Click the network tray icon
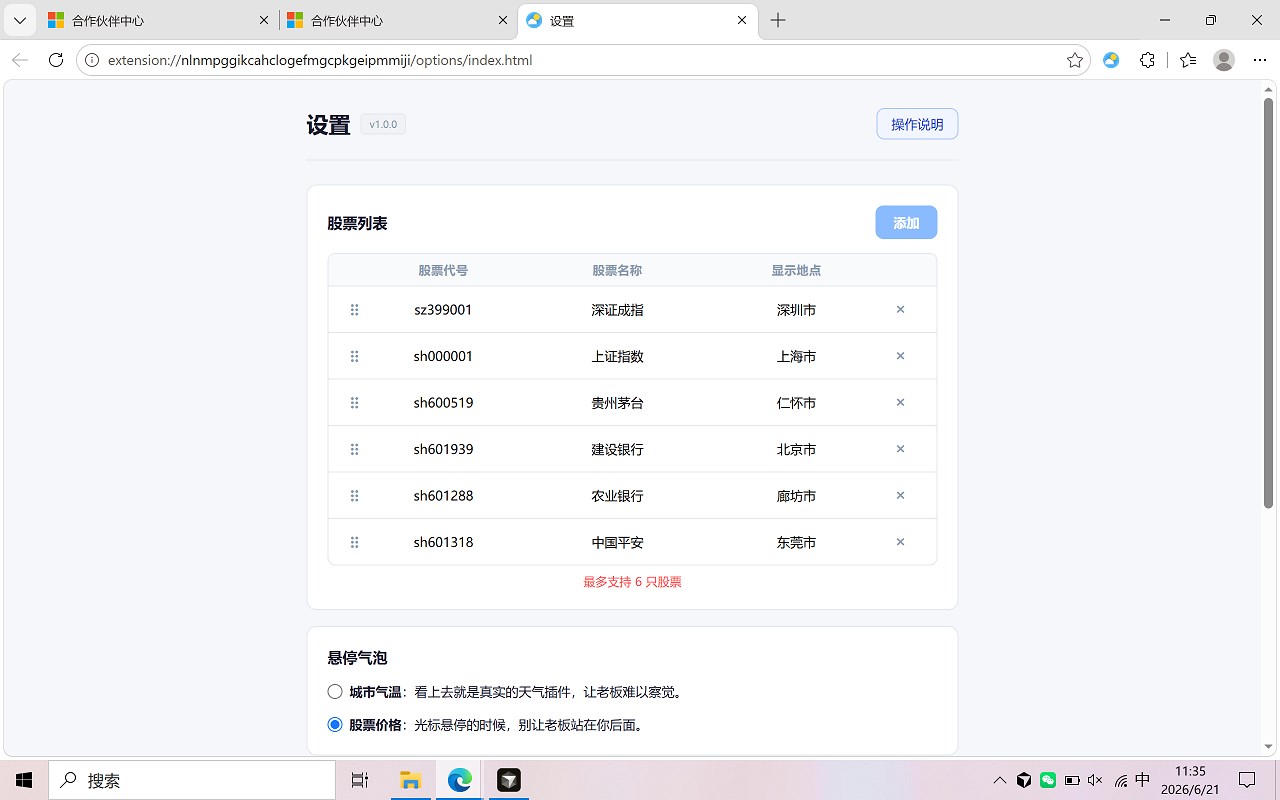 click(1120, 780)
